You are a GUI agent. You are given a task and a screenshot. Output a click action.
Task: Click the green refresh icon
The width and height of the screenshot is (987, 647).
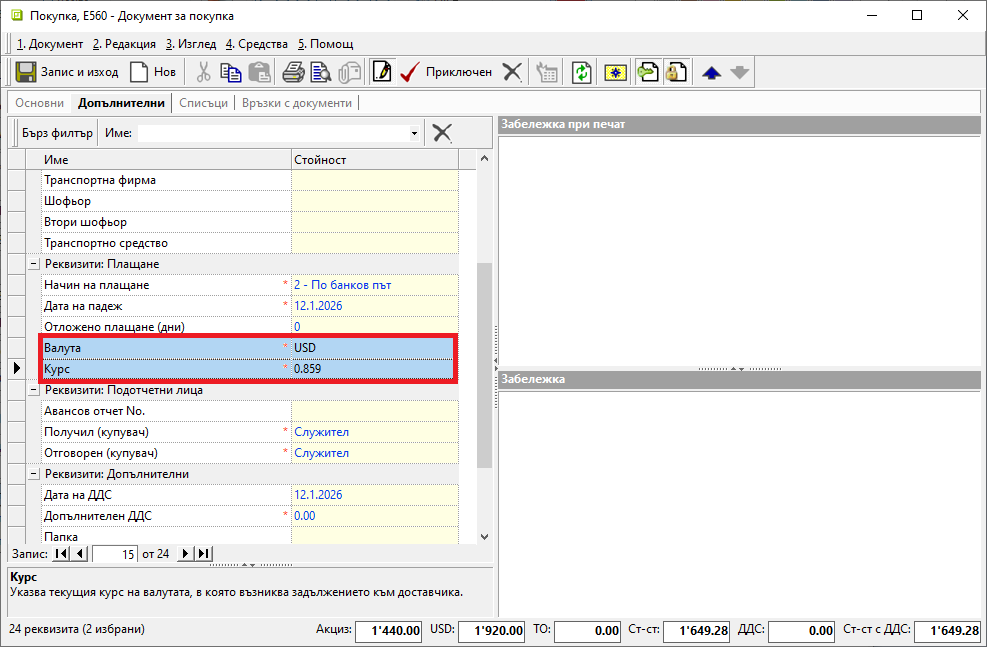tap(581, 72)
